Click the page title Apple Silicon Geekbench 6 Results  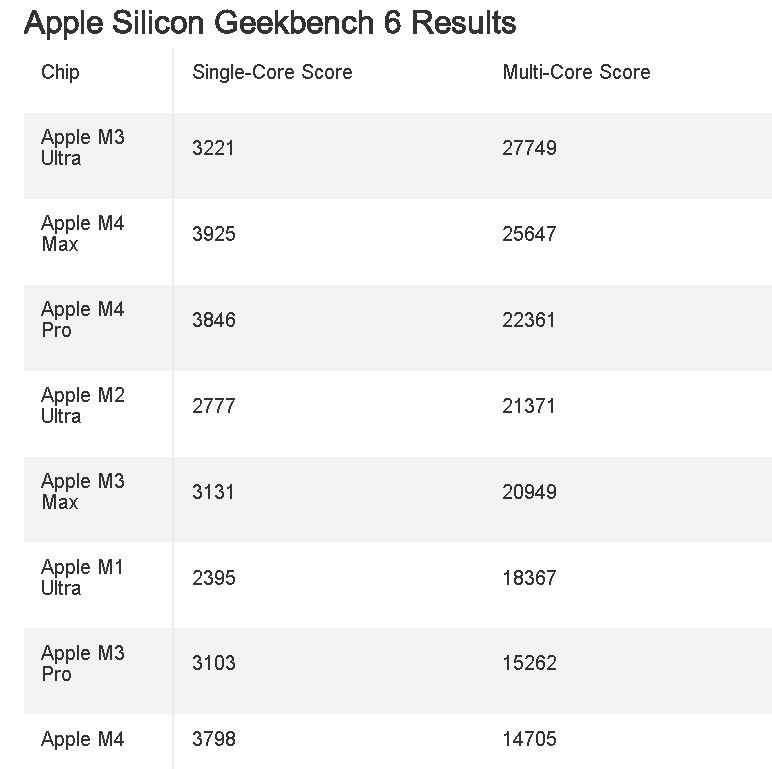click(270, 23)
